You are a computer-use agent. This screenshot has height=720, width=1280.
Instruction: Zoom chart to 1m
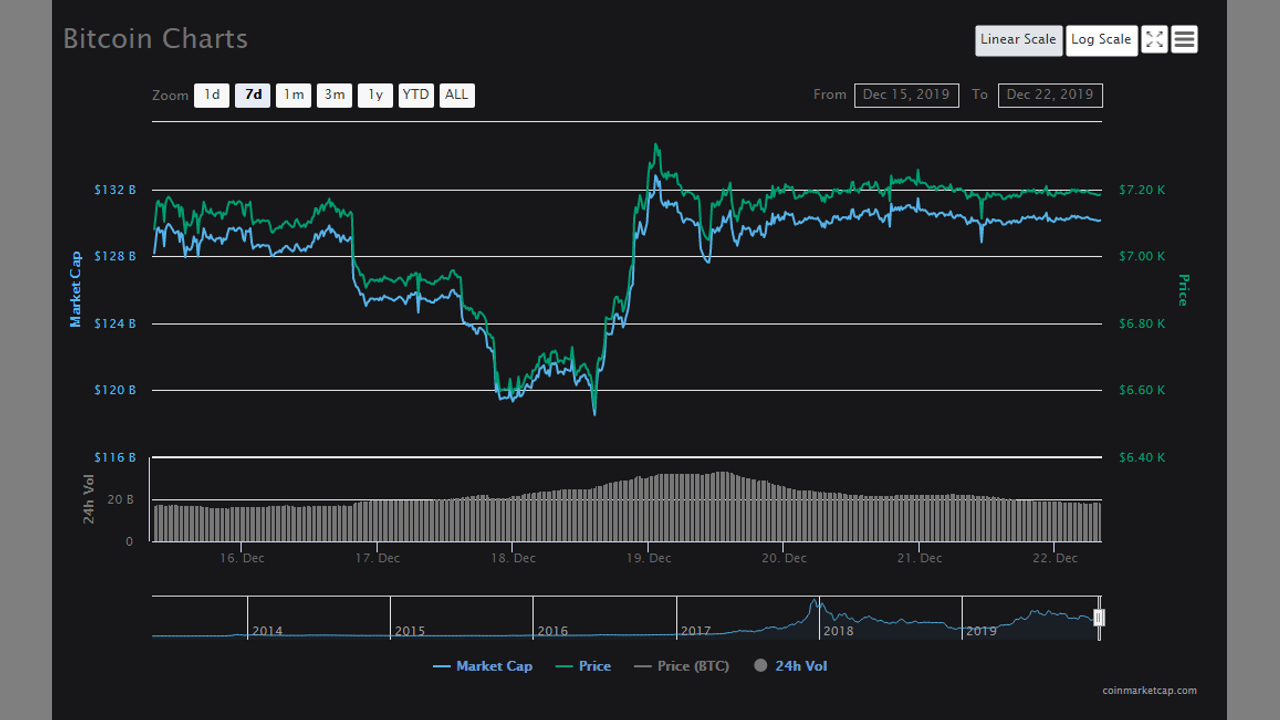(293, 95)
